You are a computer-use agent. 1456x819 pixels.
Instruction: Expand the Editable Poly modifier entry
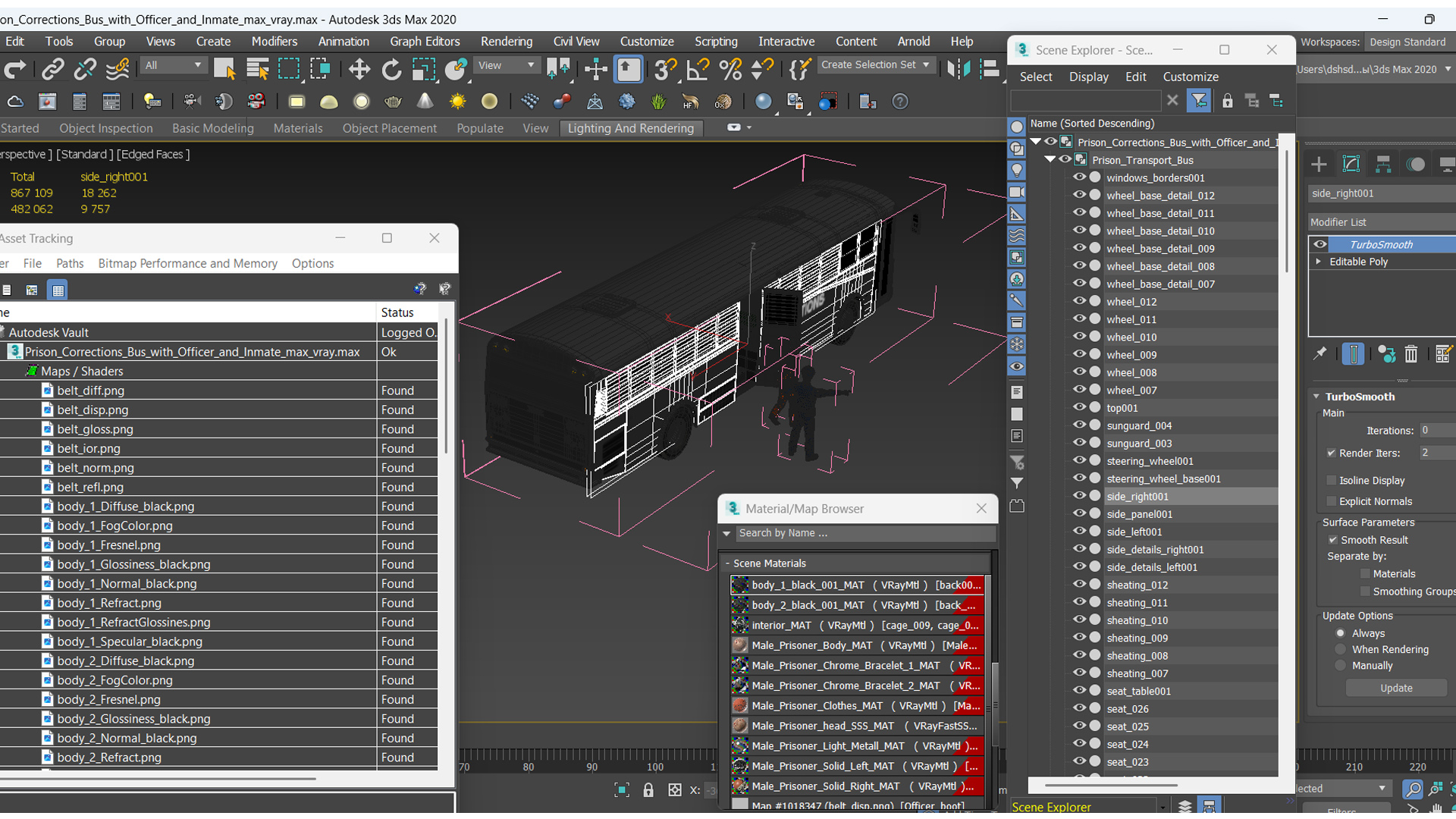(x=1319, y=262)
